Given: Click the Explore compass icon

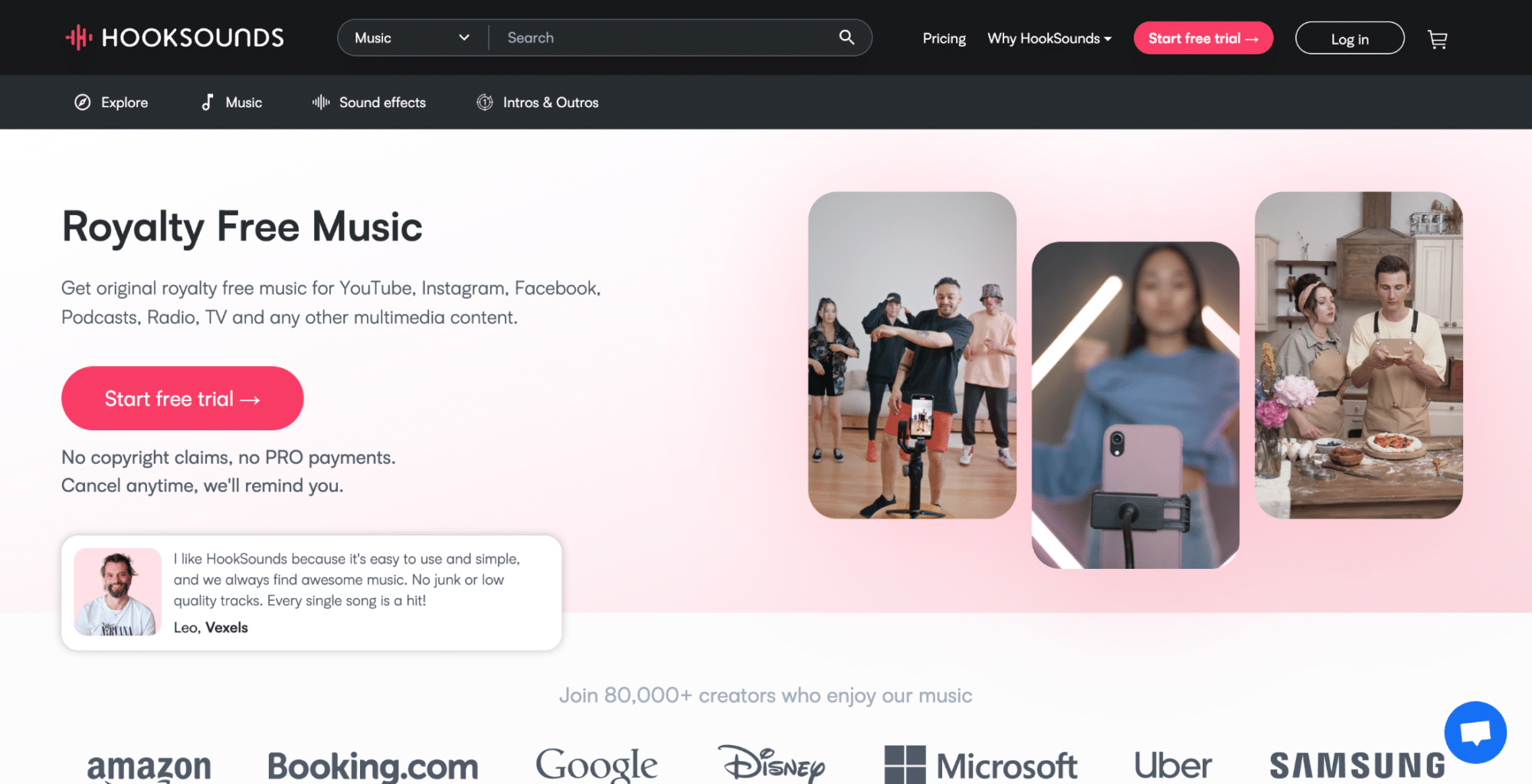Looking at the screenshot, I should [x=83, y=103].
